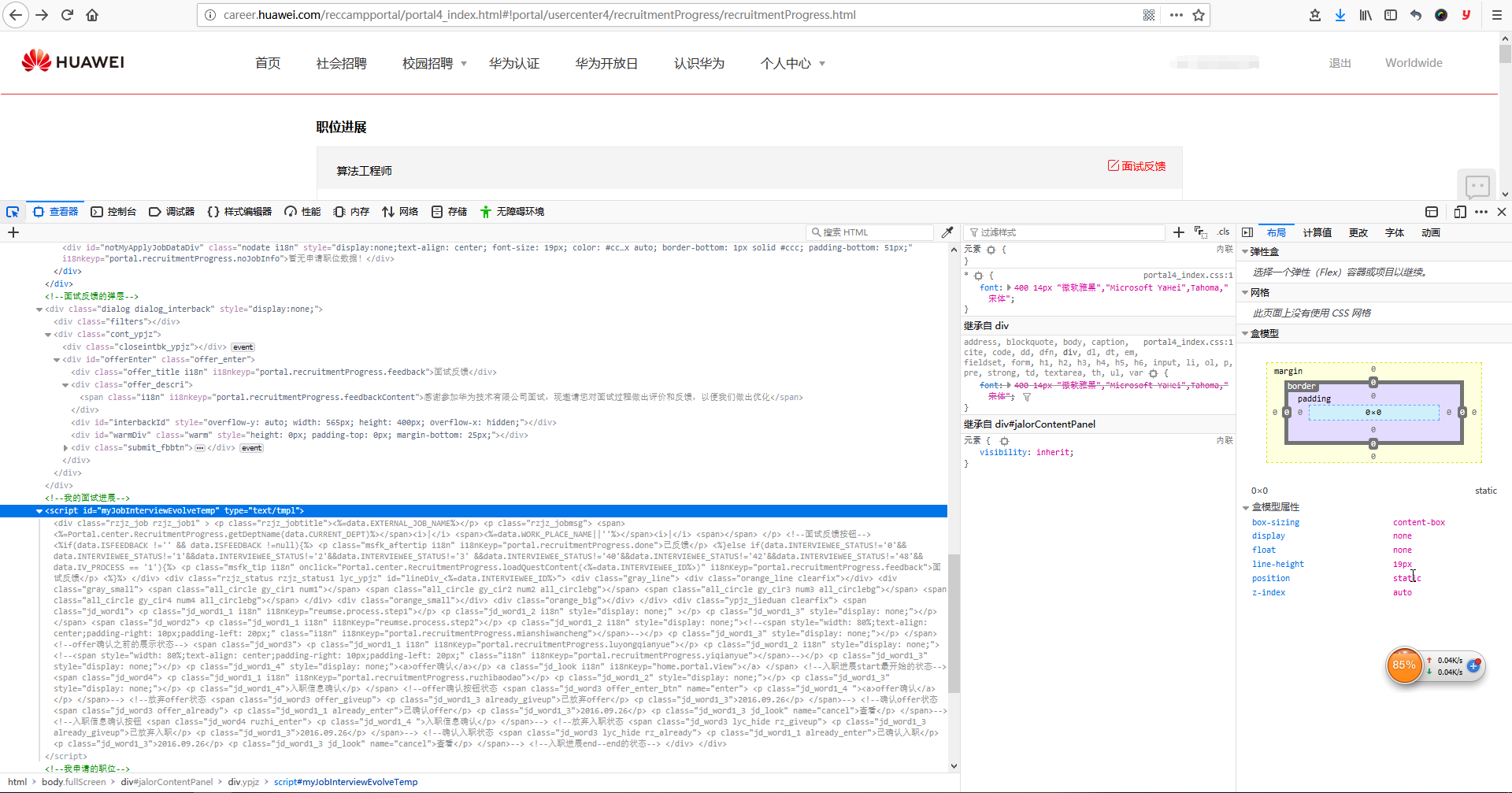The width and height of the screenshot is (1512, 793).
Task: Collapse the offer_descri div node
Action: (65, 385)
